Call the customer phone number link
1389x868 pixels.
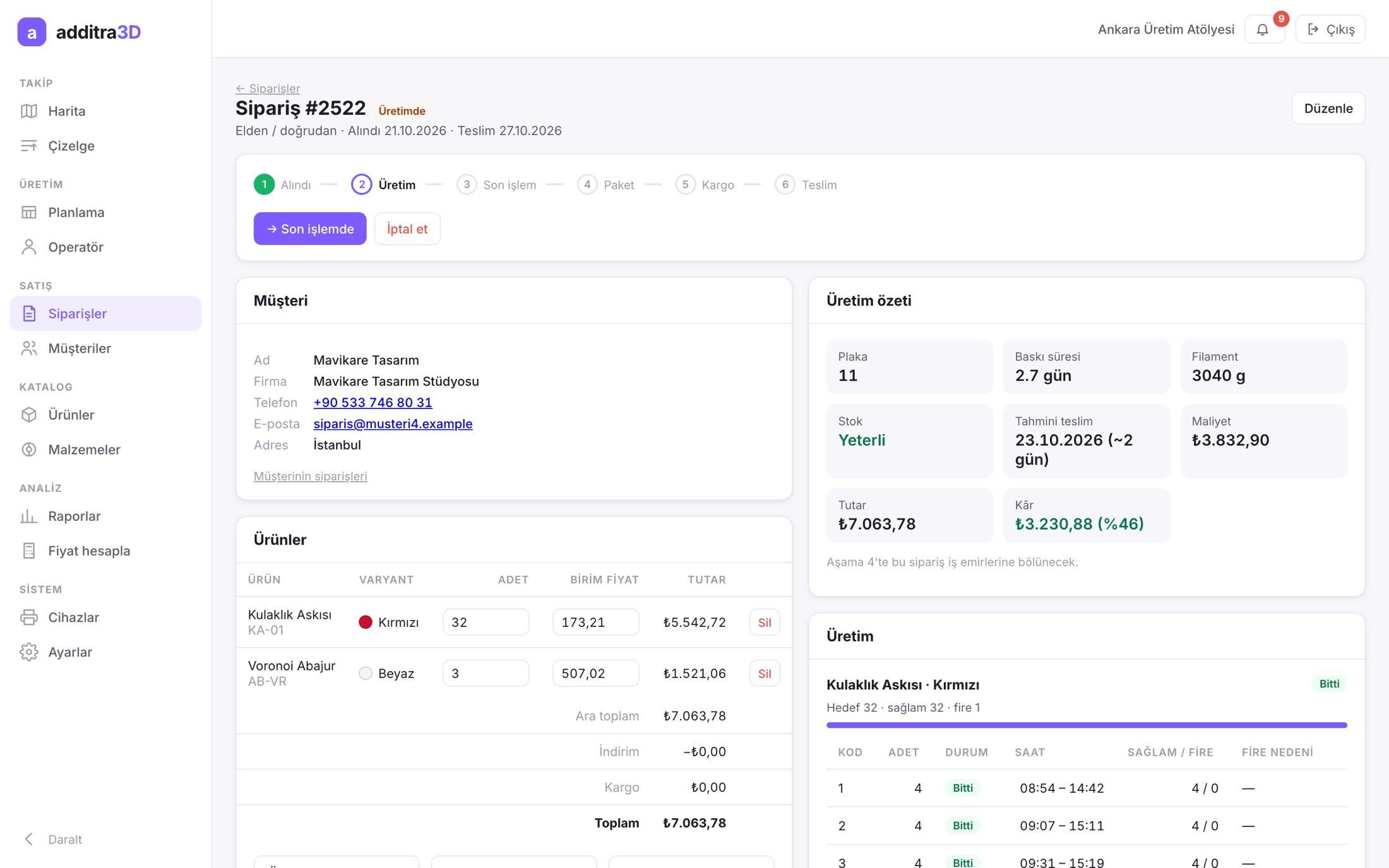pos(373,403)
